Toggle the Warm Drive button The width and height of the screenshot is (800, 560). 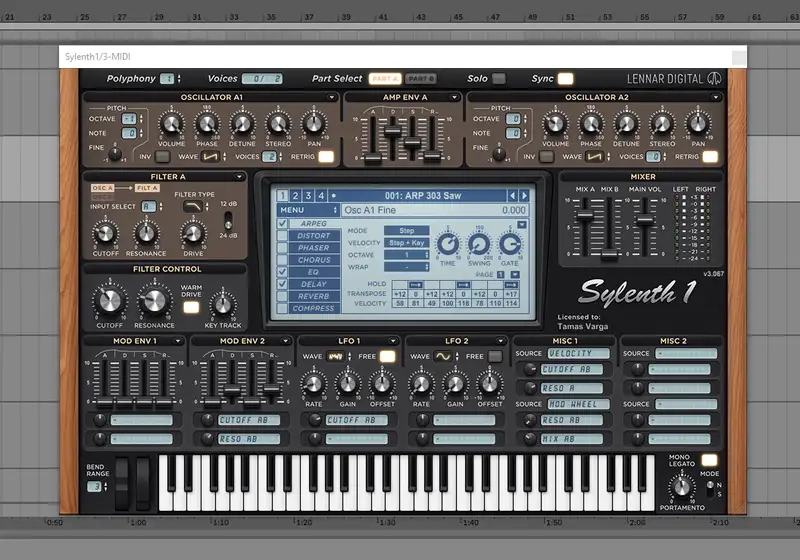click(x=191, y=306)
